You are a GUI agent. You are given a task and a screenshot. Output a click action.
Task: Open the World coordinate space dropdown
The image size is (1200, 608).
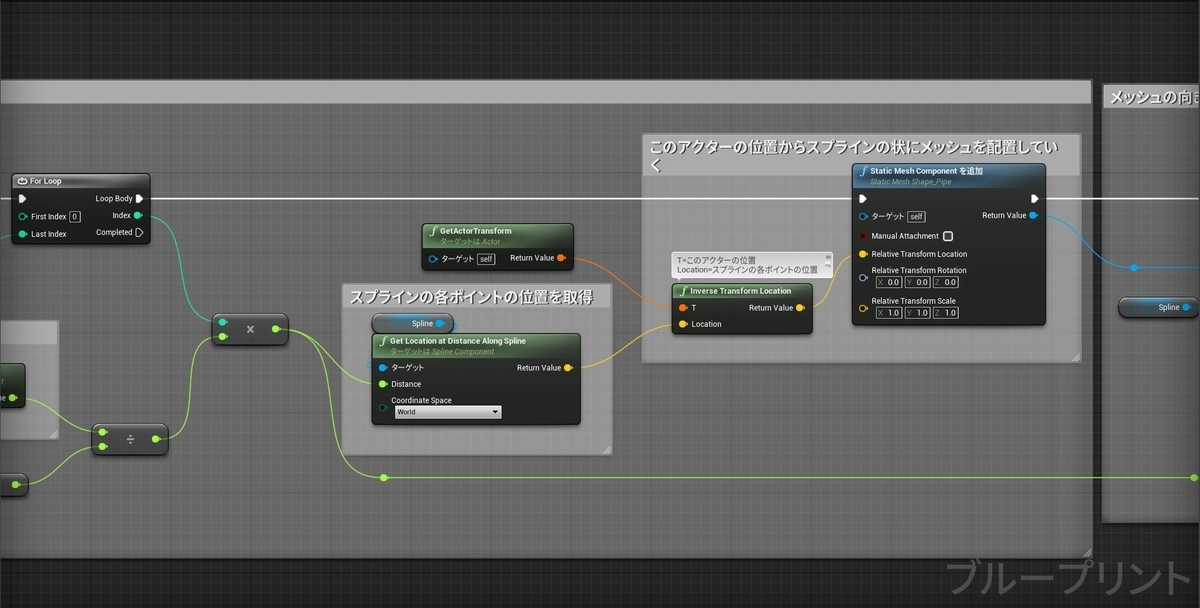coord(447,412)
